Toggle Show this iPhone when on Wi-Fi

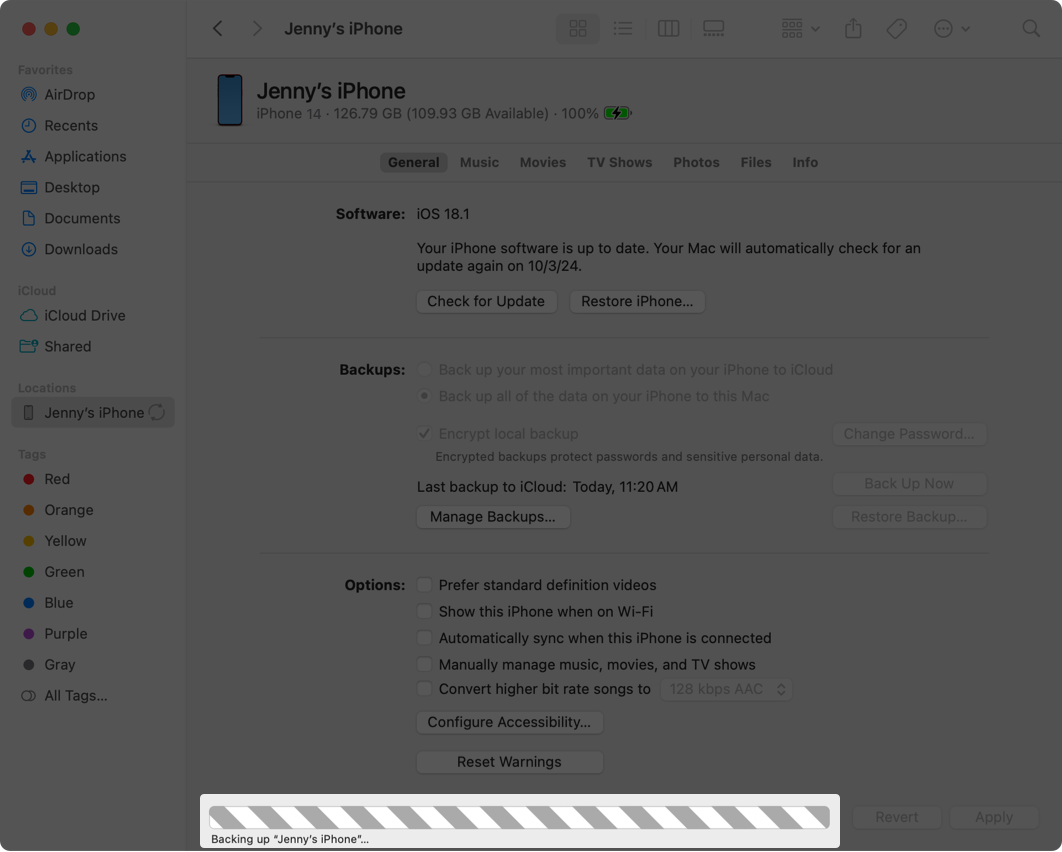pyautogui.click(x=425, y=611)
